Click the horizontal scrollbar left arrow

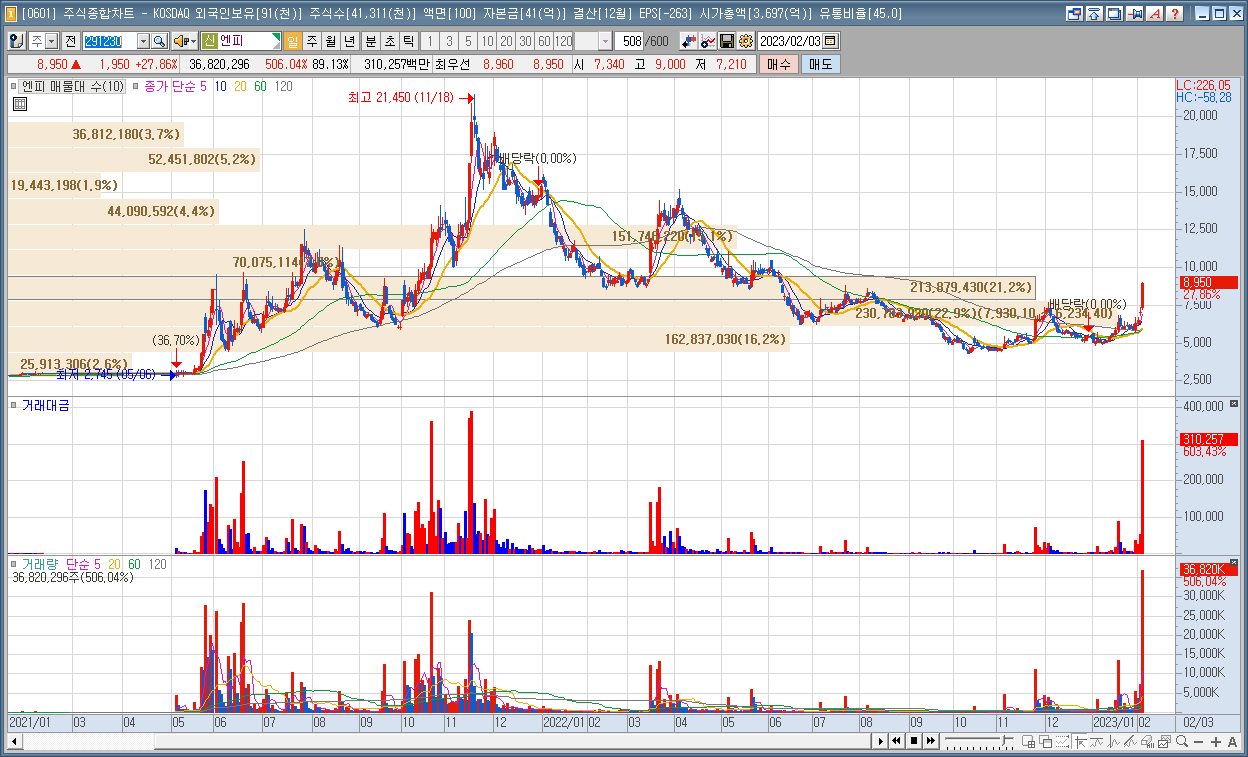[15, 741]
